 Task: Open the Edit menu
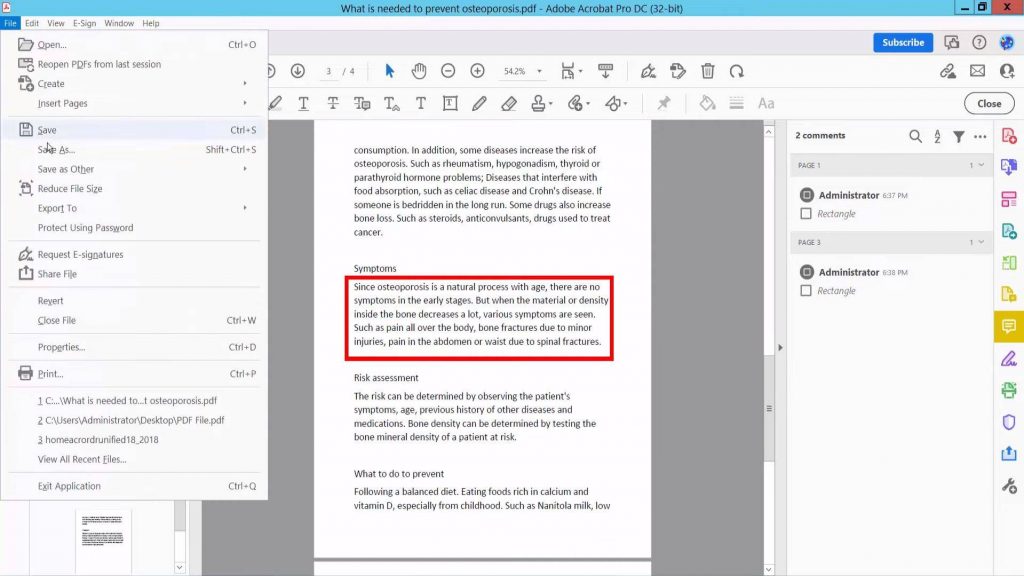pyautogui.click(x=31, y=23)
